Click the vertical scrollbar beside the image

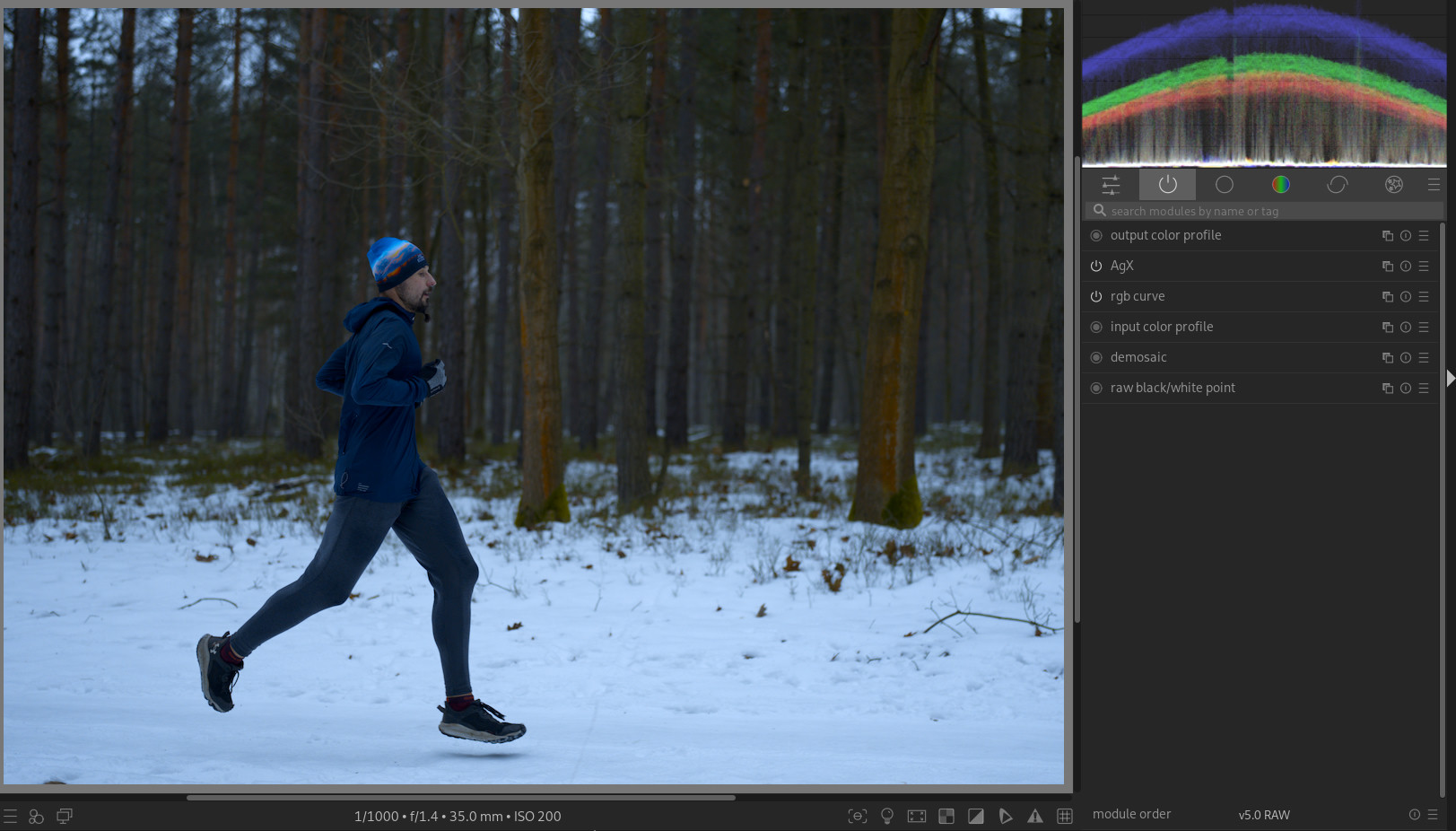click(x=1077, y=389)
